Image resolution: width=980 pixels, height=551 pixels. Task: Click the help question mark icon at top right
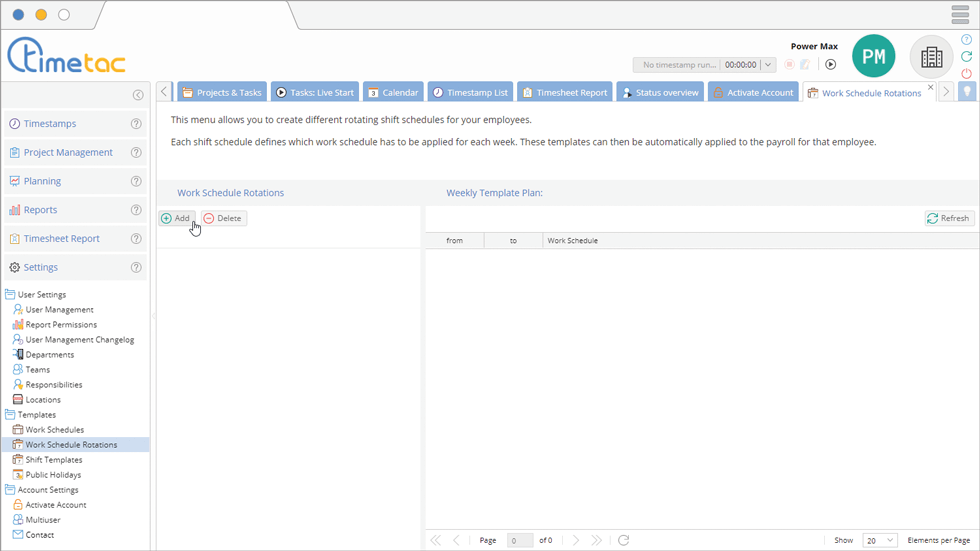pos(966,39)
